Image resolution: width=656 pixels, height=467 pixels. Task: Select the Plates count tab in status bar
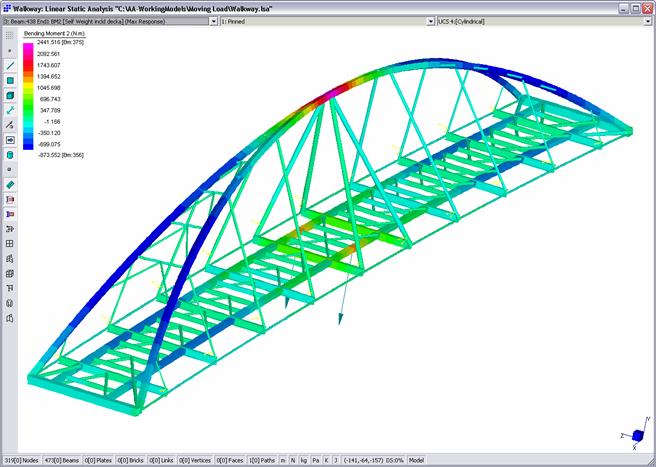100,460
